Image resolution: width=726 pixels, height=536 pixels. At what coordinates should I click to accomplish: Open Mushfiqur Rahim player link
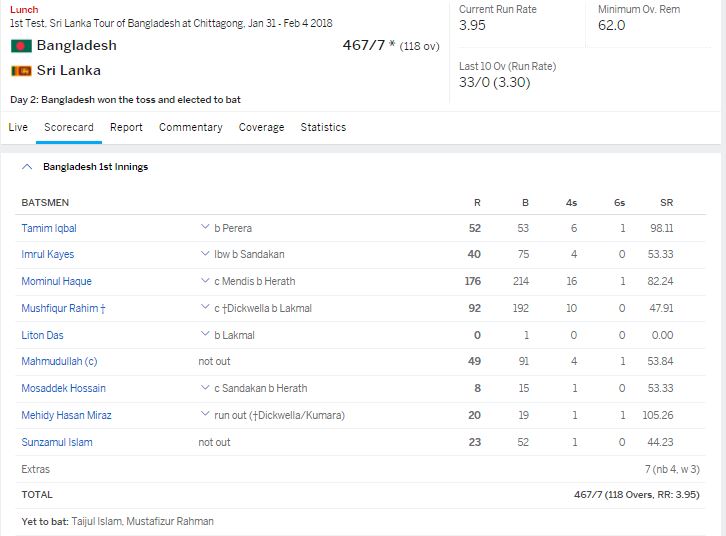tap(63, 309)
